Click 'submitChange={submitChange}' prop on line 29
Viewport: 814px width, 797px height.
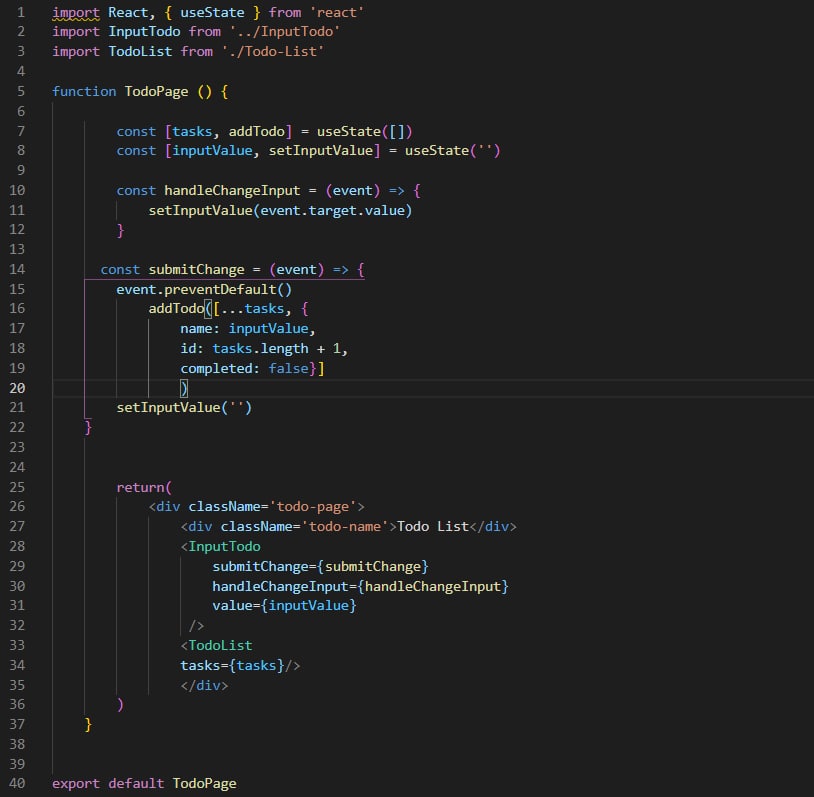320,566
